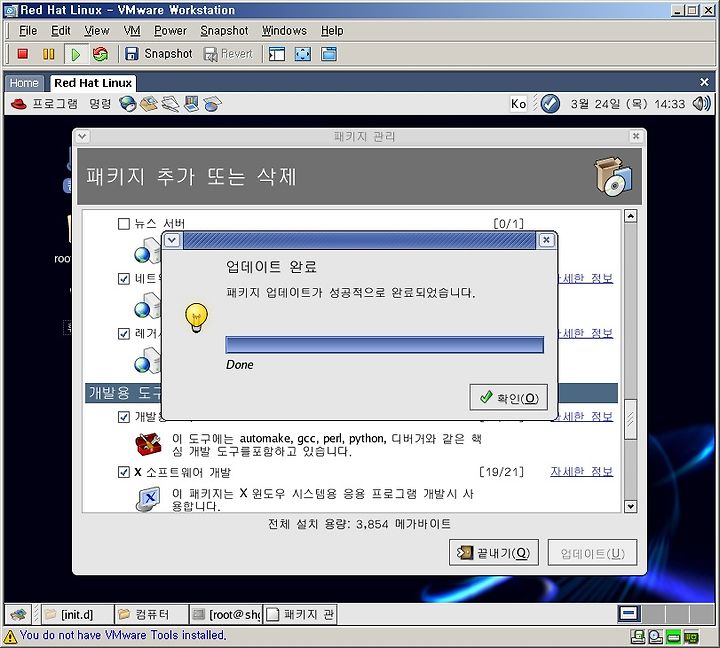720x648 pixels.
Task: Take a snapshot with Snapshot button
Action: point(159,54)
